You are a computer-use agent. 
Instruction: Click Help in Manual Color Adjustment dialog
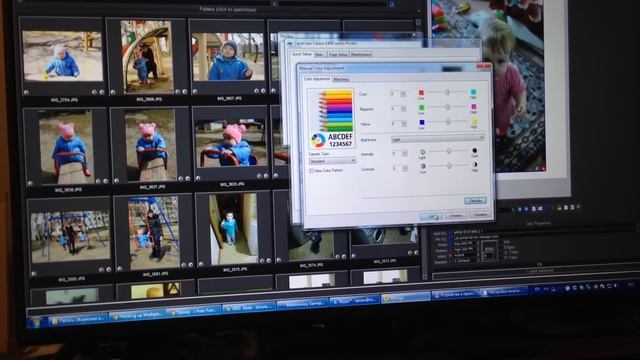click(480, 214)
